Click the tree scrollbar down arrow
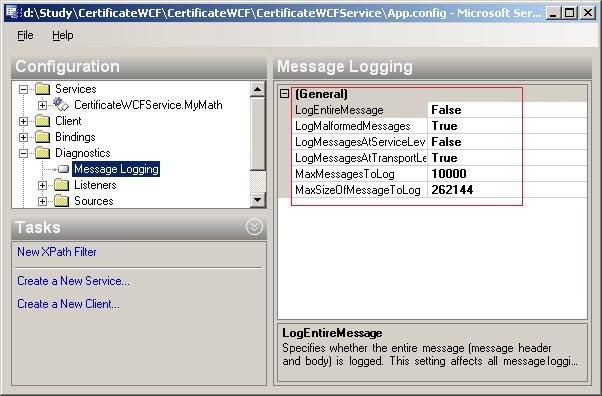The width and height of the screenshot is (602, 396). click(x=257, y=200)
